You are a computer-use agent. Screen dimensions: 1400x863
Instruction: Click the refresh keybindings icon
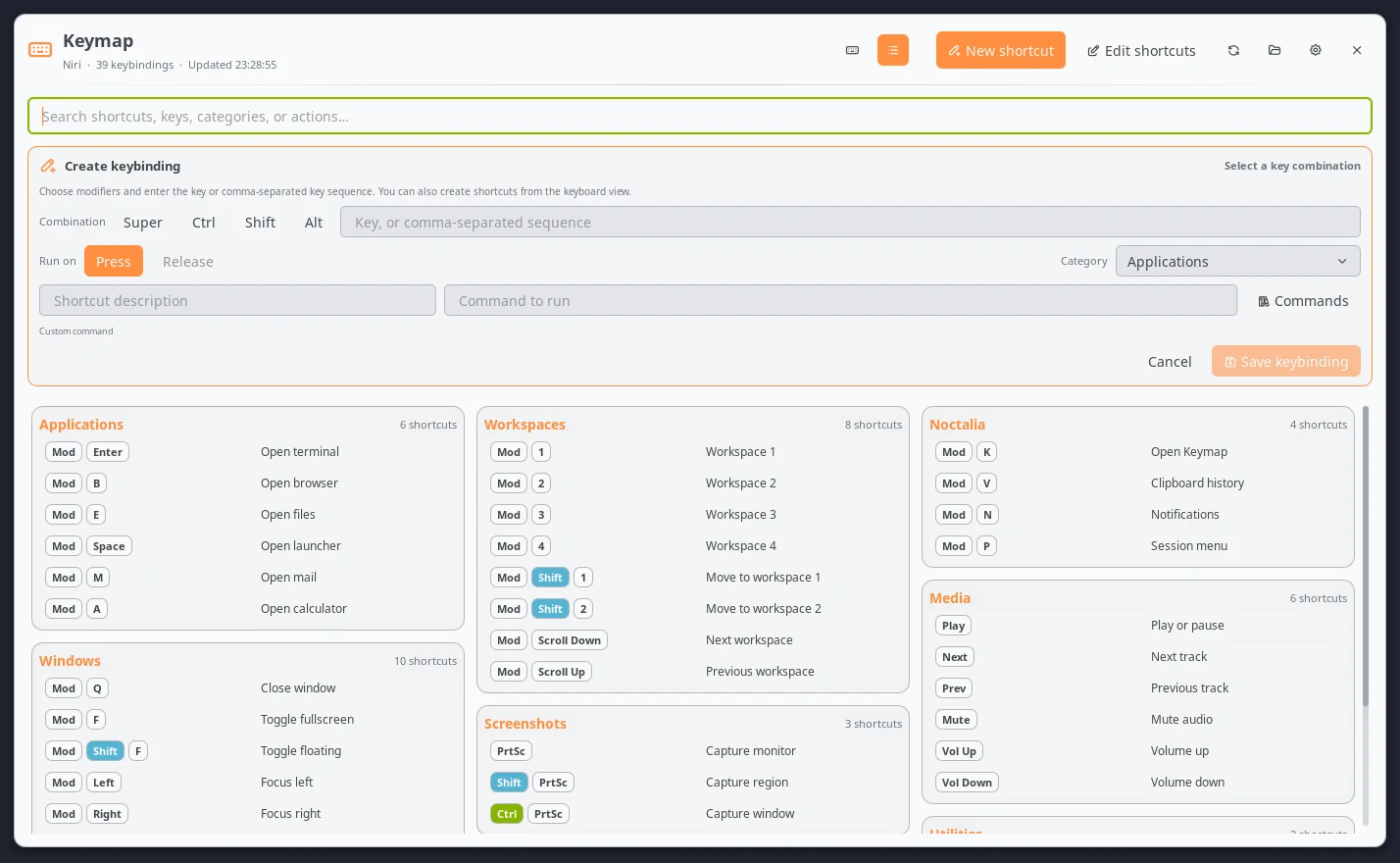click(1233, 50)
